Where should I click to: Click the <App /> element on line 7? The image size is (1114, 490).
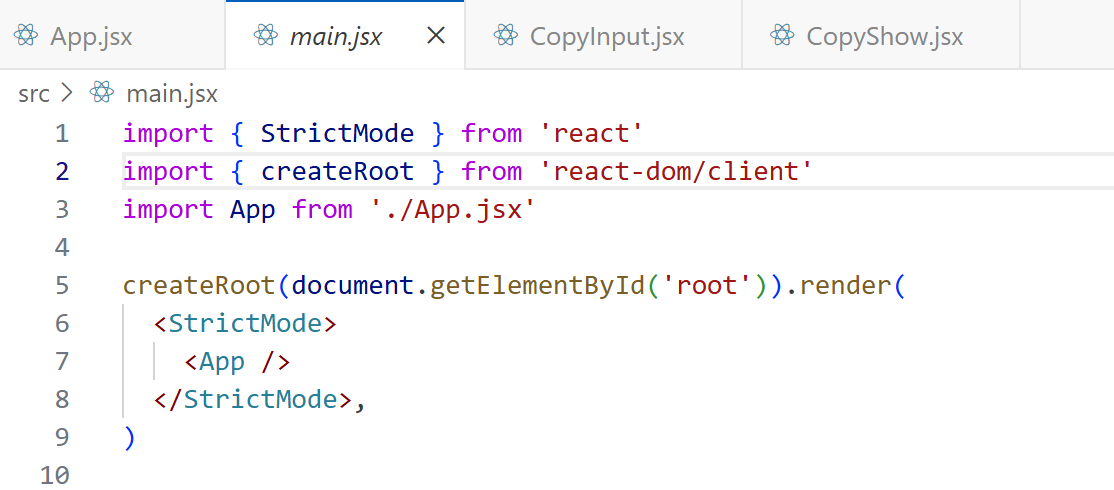[x=237, y=362]
